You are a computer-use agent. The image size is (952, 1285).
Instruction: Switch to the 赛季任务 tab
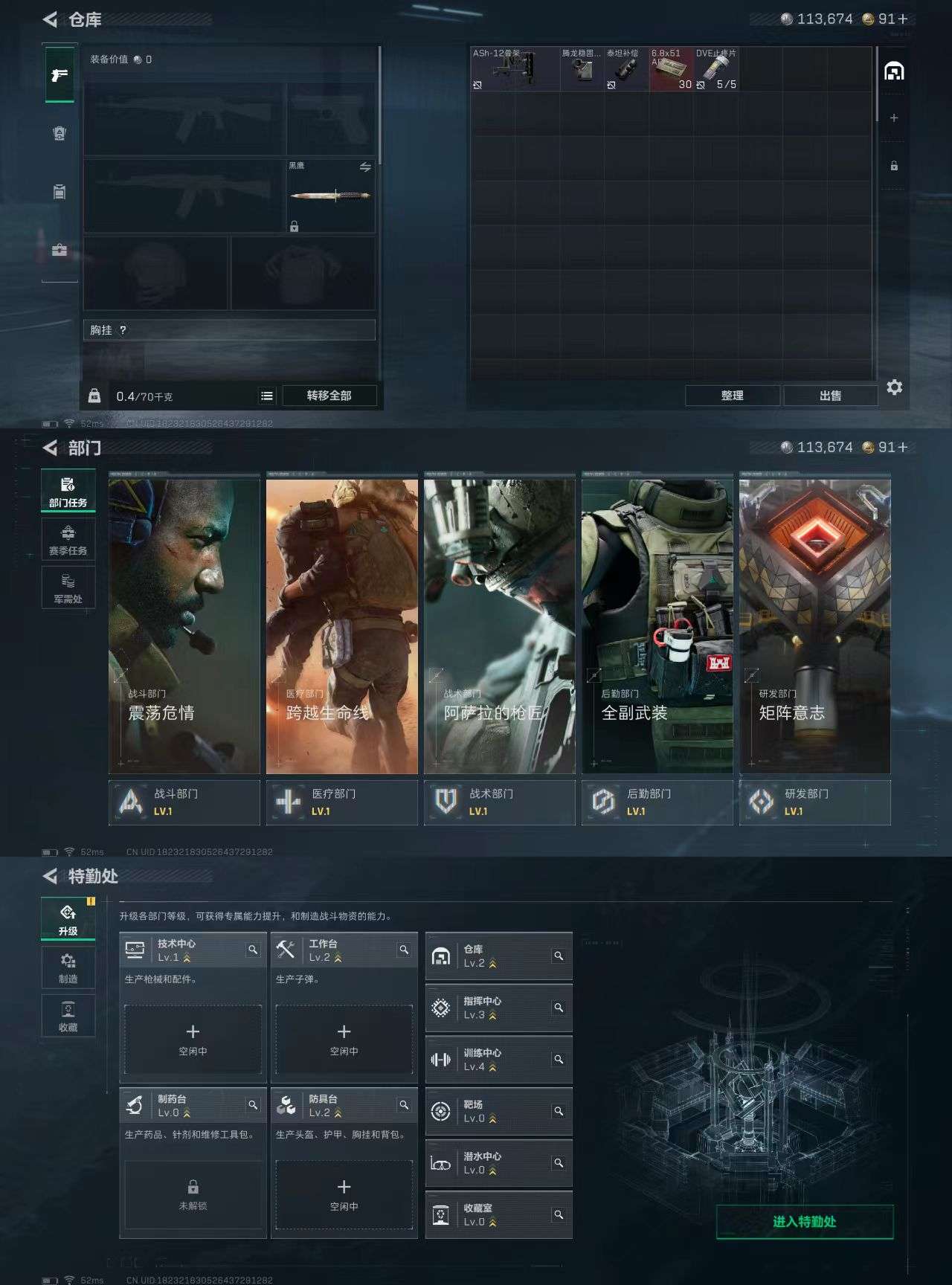[68, 539]
